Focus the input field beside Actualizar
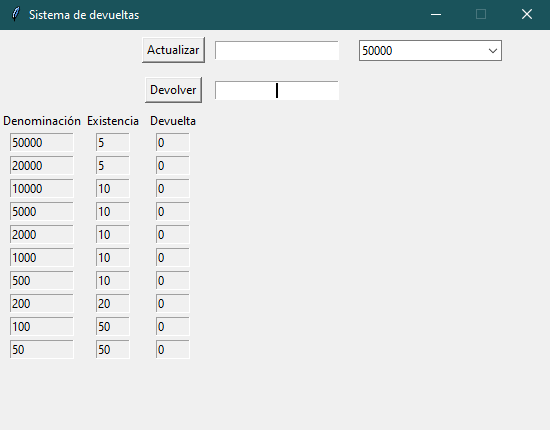 pos(277,51)
